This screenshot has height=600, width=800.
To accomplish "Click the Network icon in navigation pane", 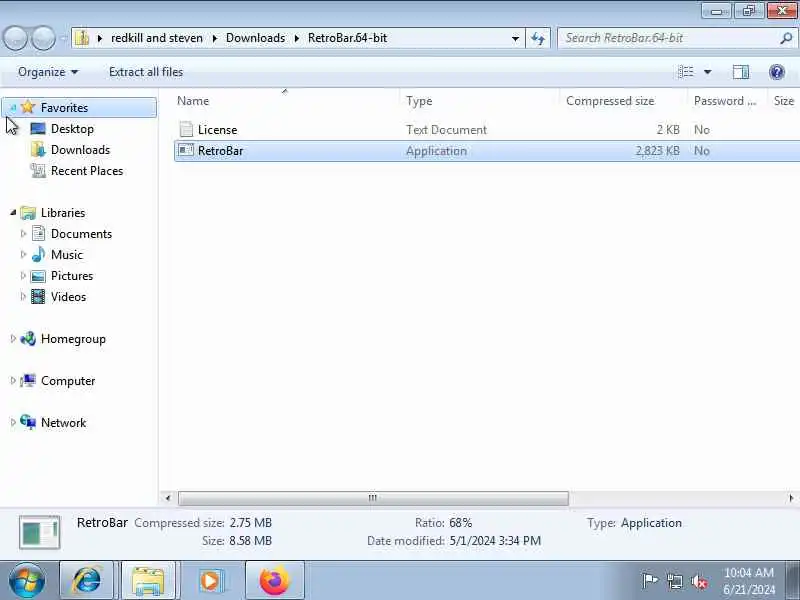I will coord(28,422).
